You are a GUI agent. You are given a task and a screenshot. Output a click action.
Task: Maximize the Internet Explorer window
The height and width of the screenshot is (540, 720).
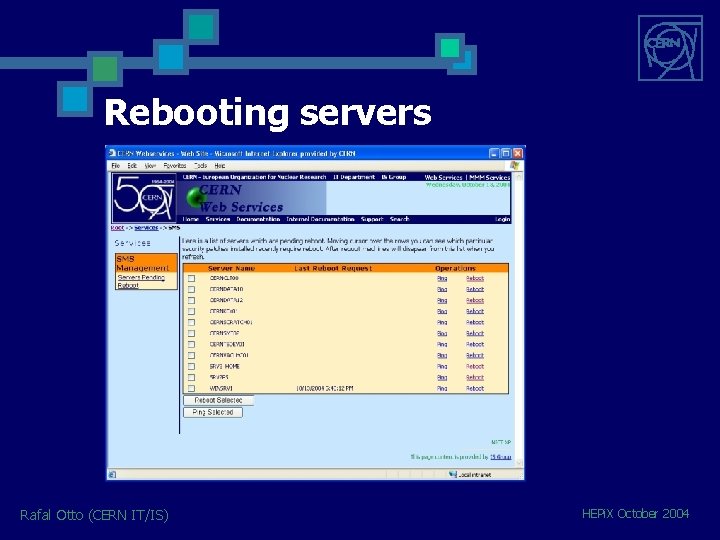pos(506,153)
